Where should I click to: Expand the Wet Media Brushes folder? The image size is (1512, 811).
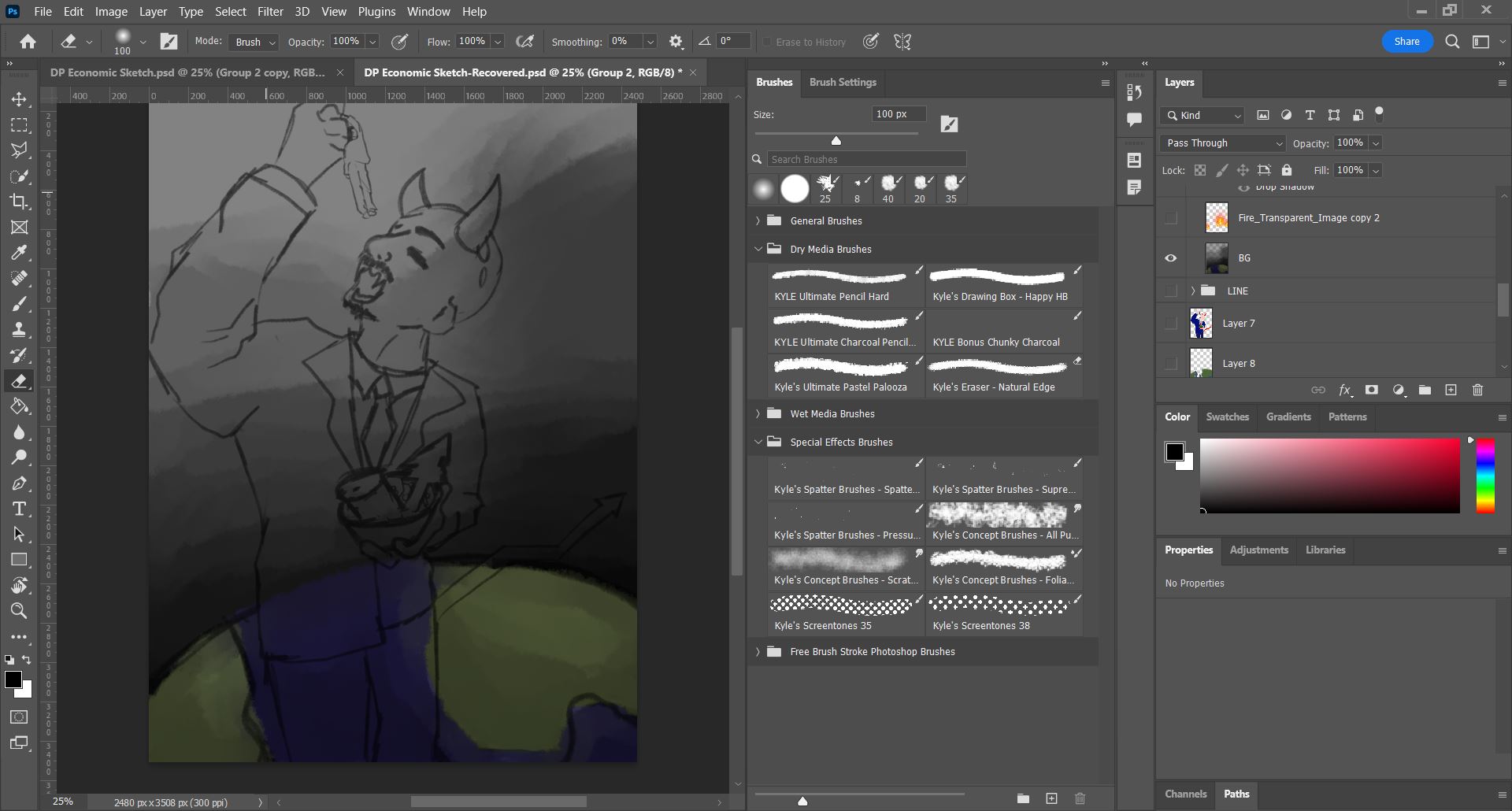click(x=758, y=413)
